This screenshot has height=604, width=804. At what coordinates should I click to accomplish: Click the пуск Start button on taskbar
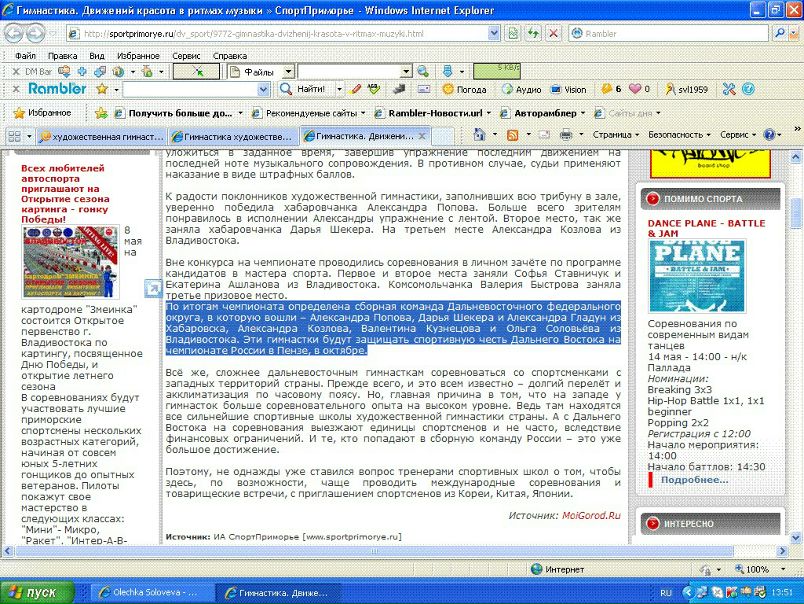35,592
